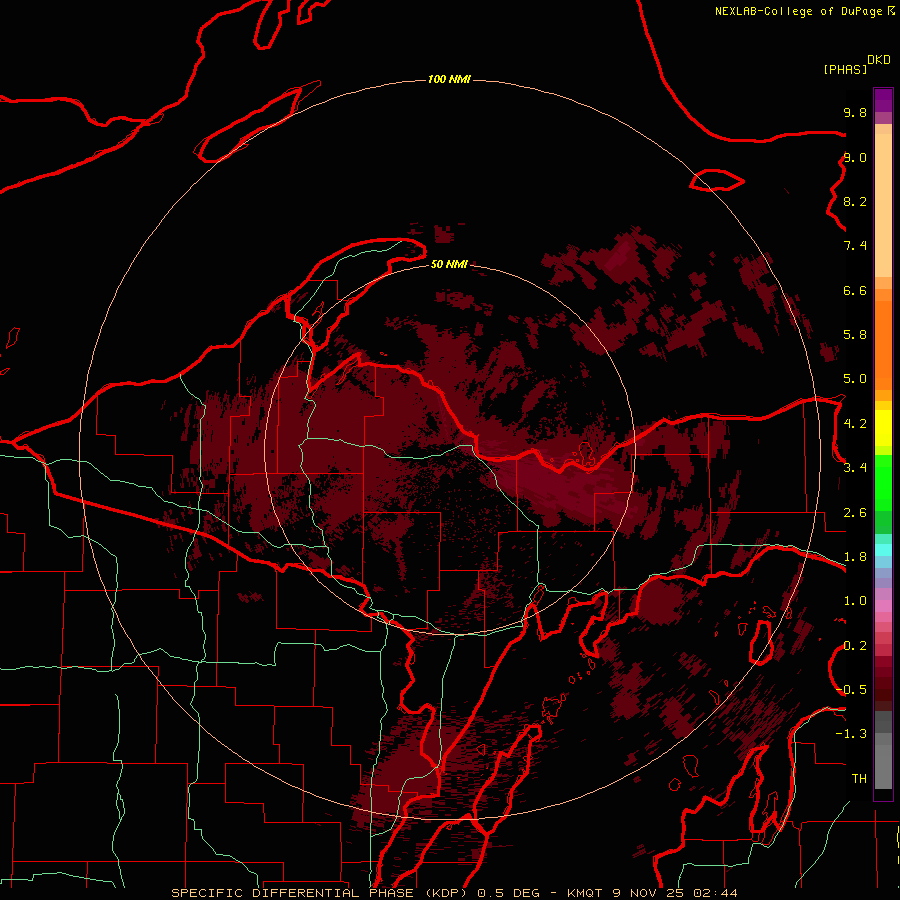The height and width of the screenshot is (900, 900).
Task: Click the KMQT station identifier in caption
Action: click(585, 893)
